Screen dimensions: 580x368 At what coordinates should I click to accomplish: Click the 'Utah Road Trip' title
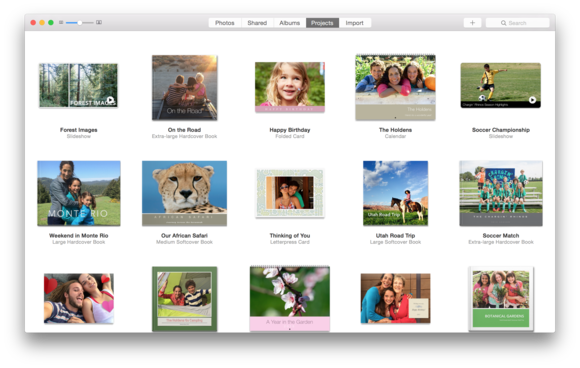coord(395,236)
